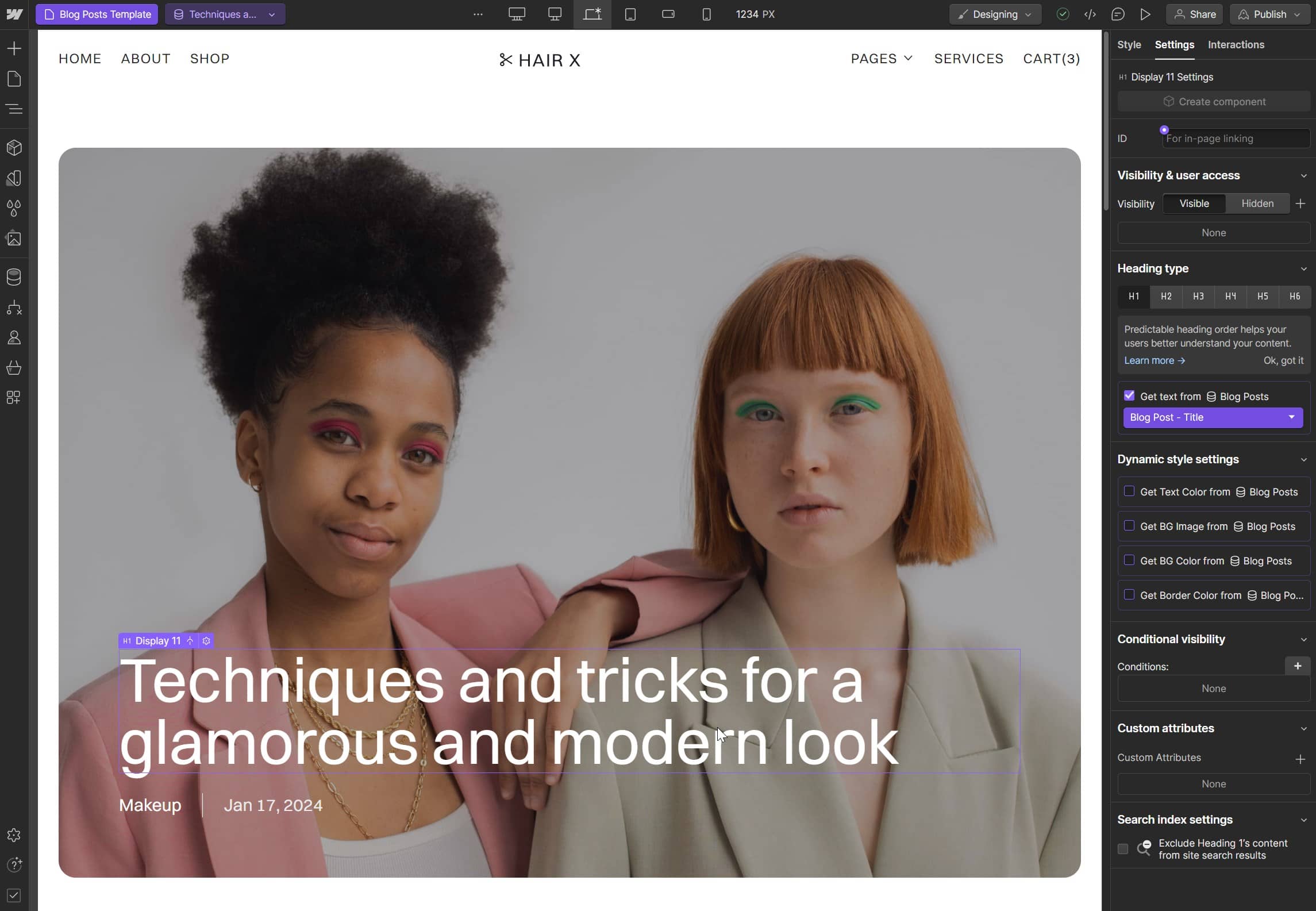Switch to the Style tab
The image size is (1316, 911).
[x=1129, y=45]
